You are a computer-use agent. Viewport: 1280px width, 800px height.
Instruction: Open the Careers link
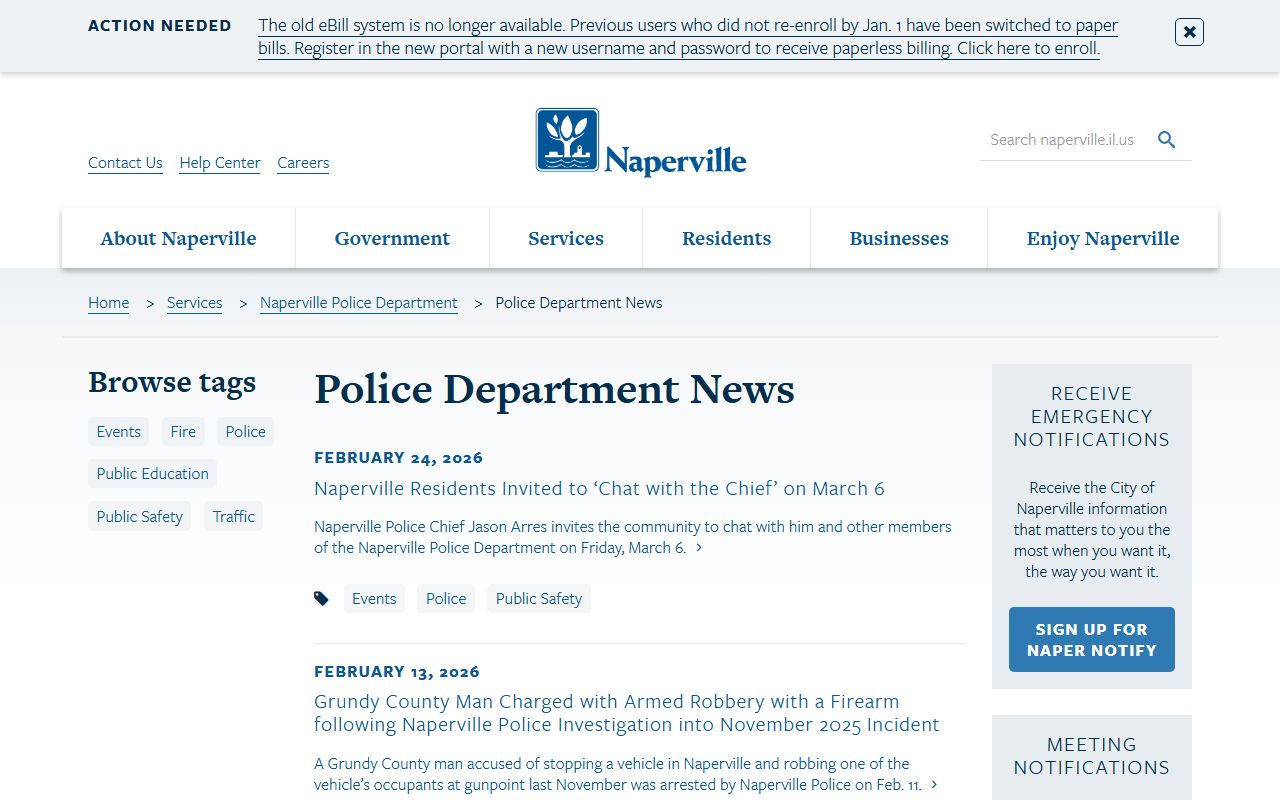pyautogui.click(x=303, y=163)
